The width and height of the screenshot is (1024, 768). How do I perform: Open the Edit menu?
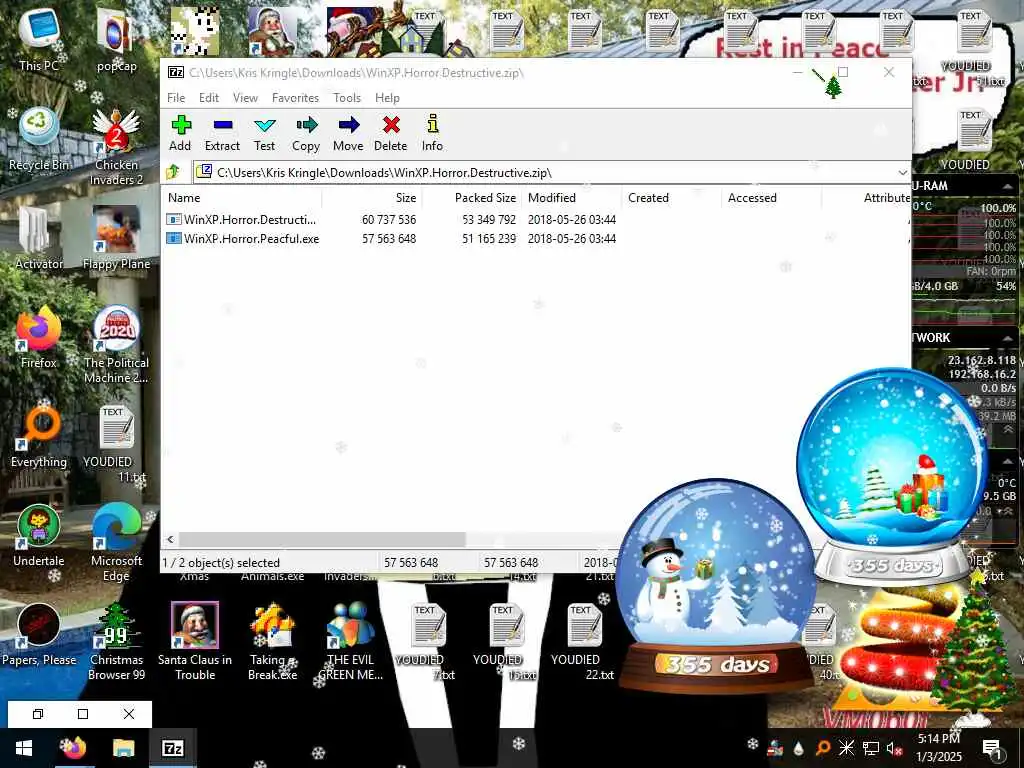point(209,98)
